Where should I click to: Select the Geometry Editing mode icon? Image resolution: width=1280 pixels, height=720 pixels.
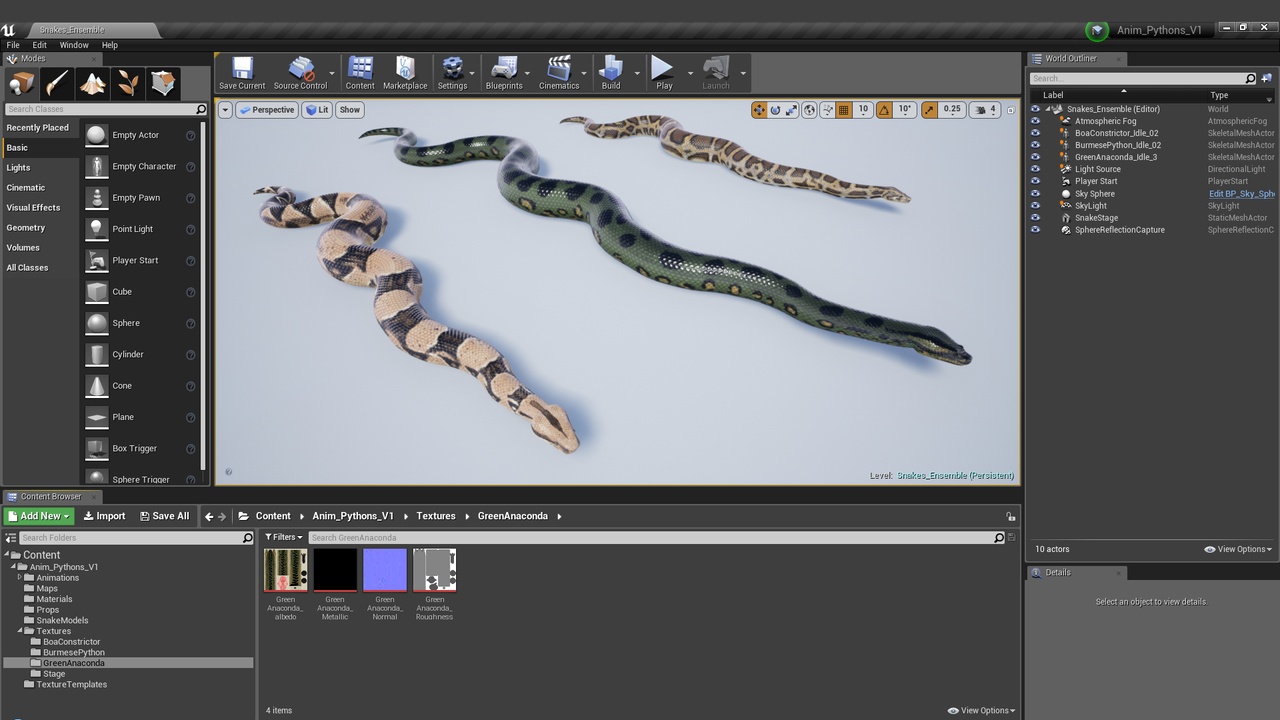[163, 83]
